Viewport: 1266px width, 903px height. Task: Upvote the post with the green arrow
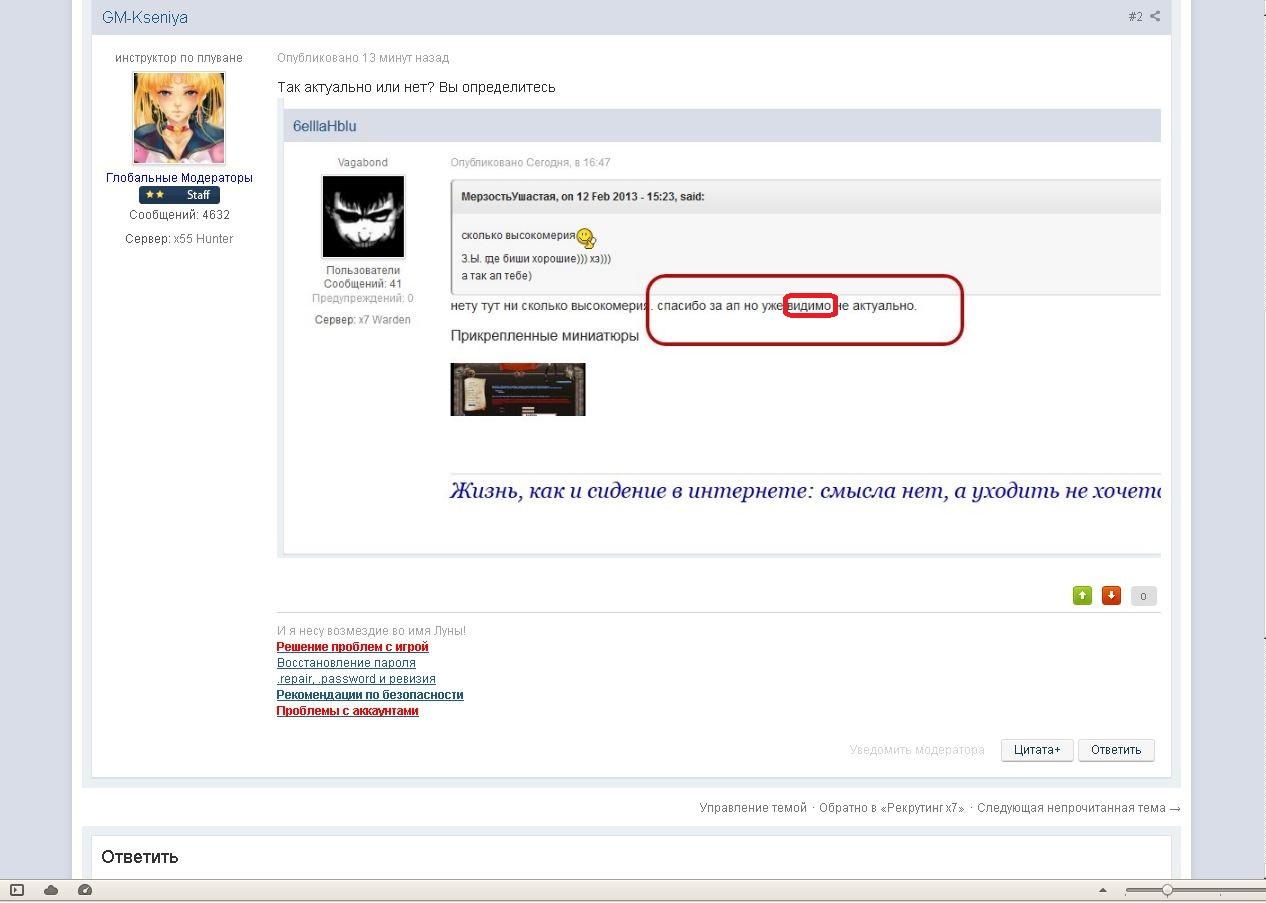(1082, 596)
